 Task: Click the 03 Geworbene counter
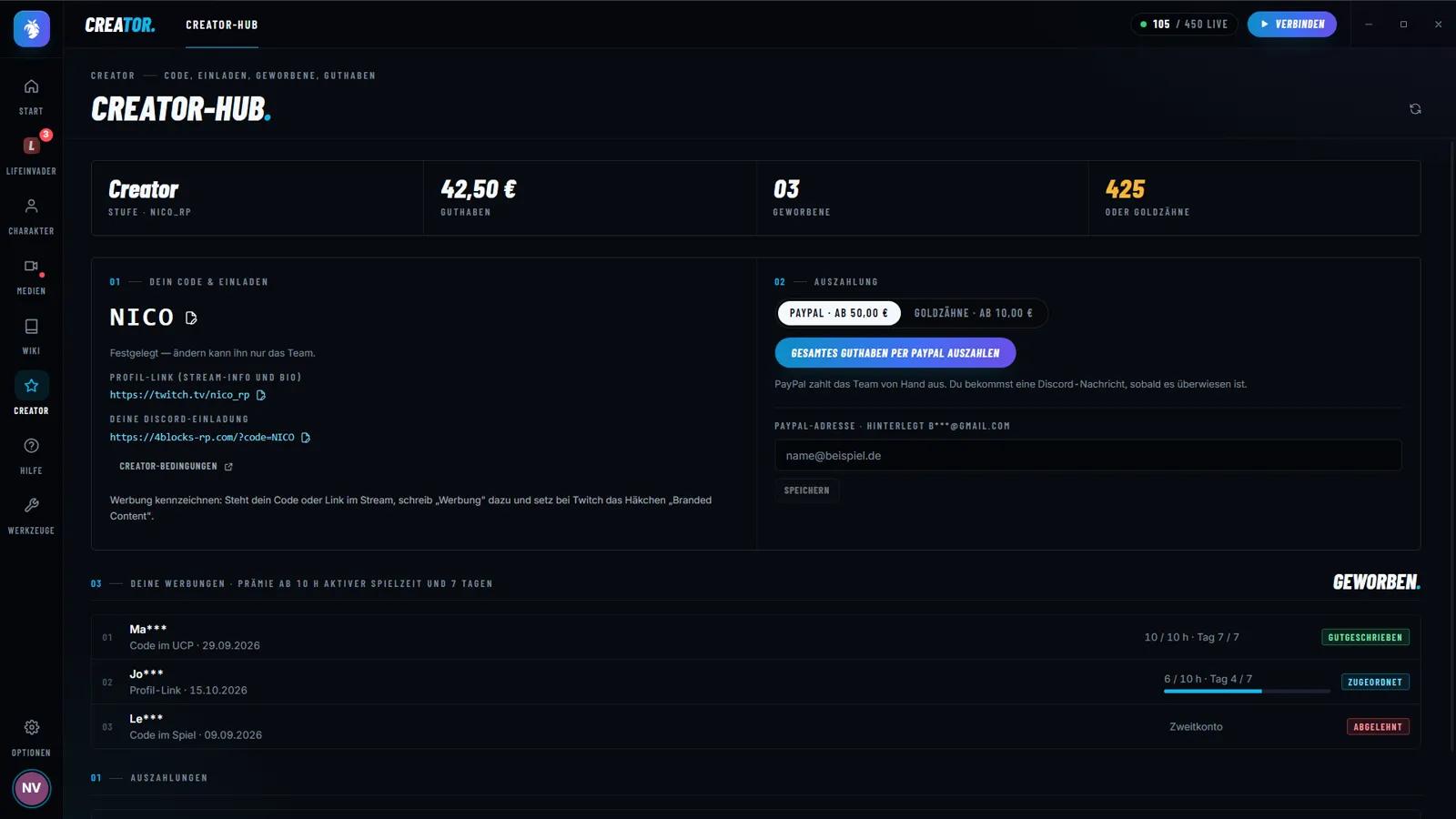[x=786, y=189]
